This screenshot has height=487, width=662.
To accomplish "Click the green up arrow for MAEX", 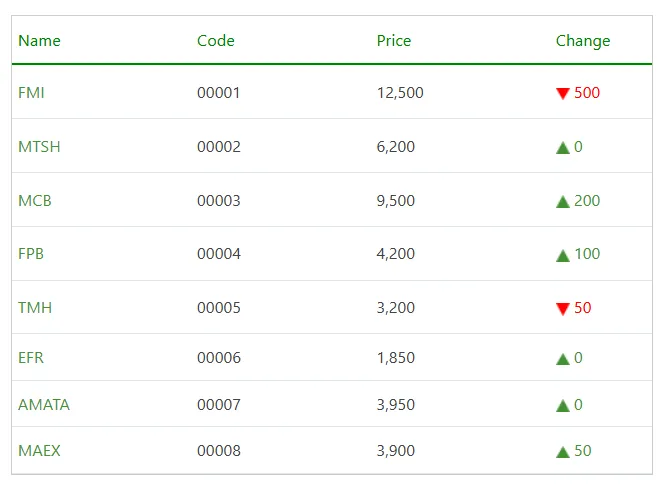I will (563, 452).
